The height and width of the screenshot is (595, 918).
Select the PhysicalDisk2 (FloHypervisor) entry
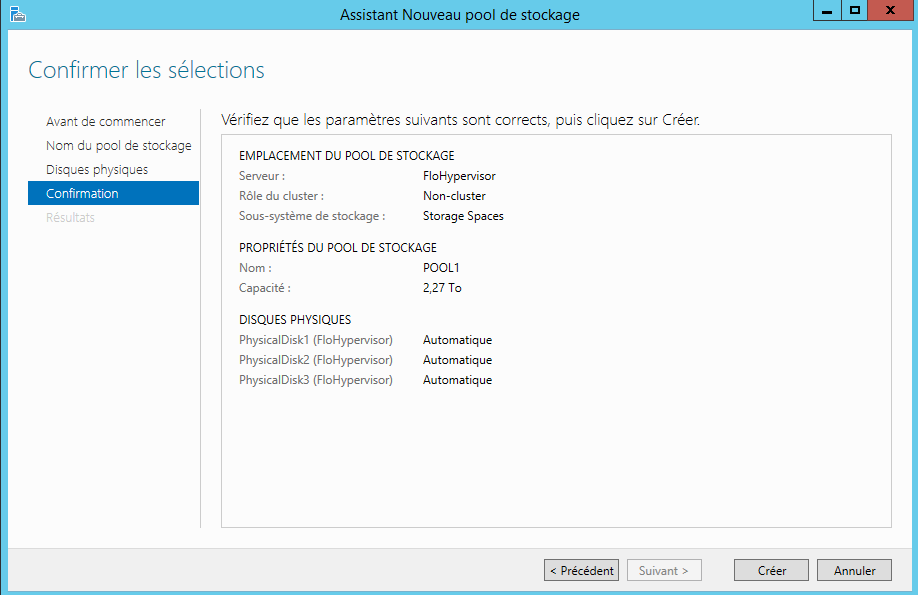click(316, 360)
